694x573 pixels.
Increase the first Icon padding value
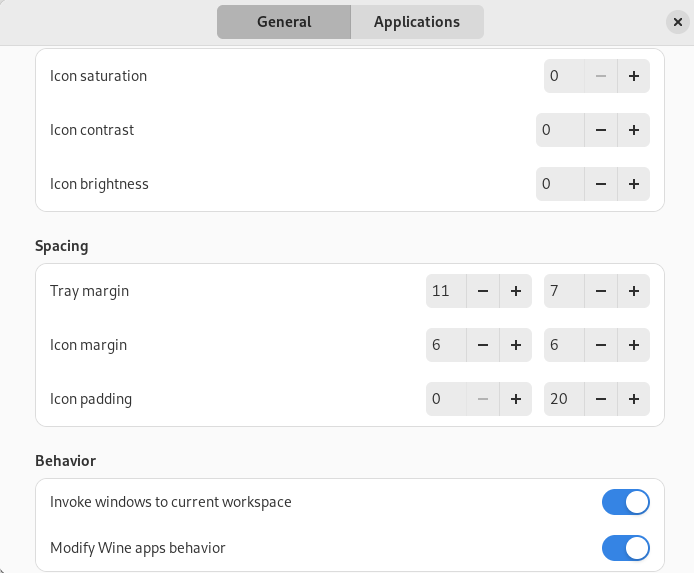516,399
